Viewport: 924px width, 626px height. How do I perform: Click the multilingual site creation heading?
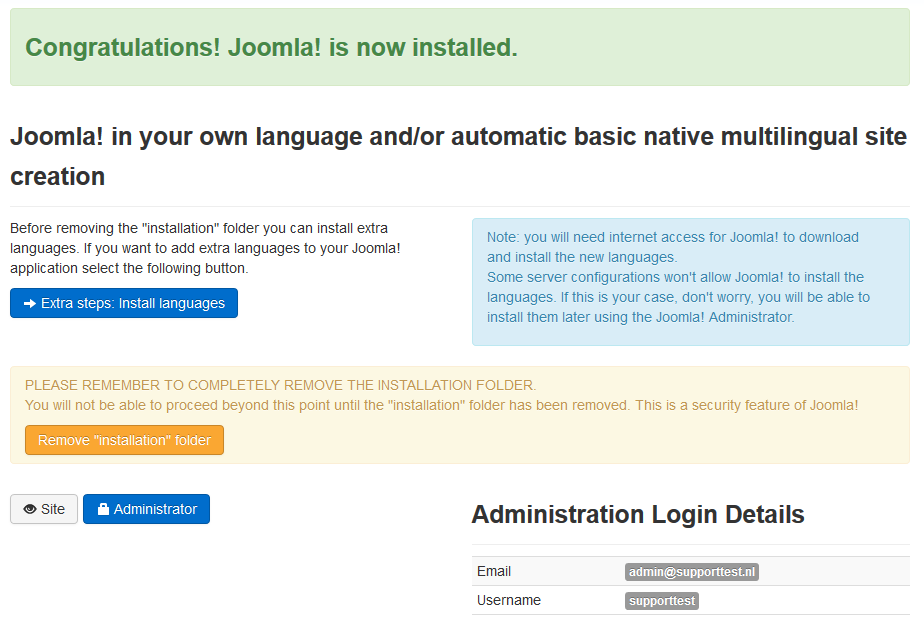pos(458,156)
